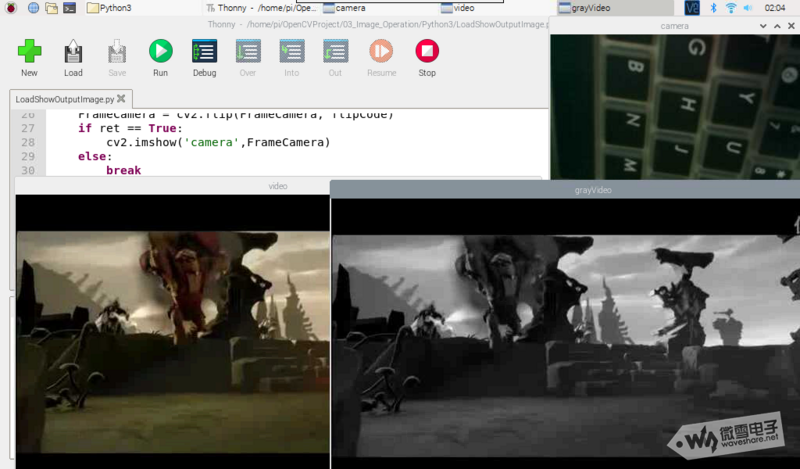Open the Bluetooth tray menu
This screenshot has height=469, width=800.
[x=714, y=8]
